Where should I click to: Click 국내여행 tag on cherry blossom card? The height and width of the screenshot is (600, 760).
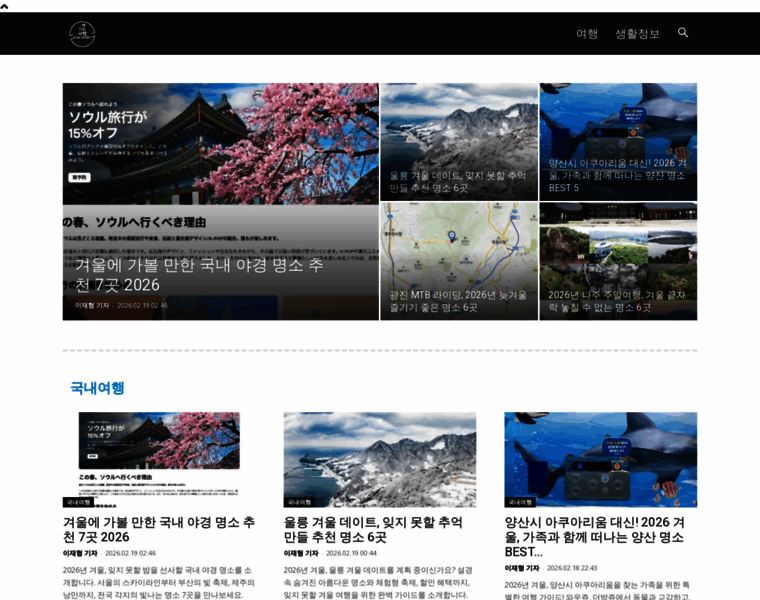tap(78, 502)
